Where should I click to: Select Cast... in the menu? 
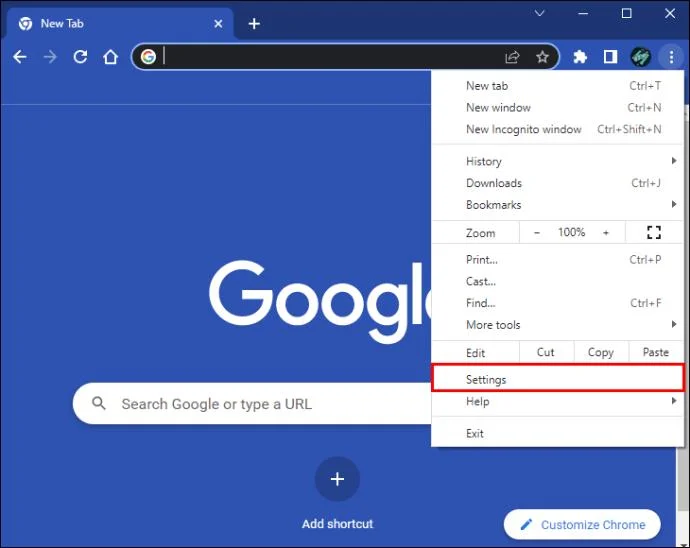[x=558, y=281]
